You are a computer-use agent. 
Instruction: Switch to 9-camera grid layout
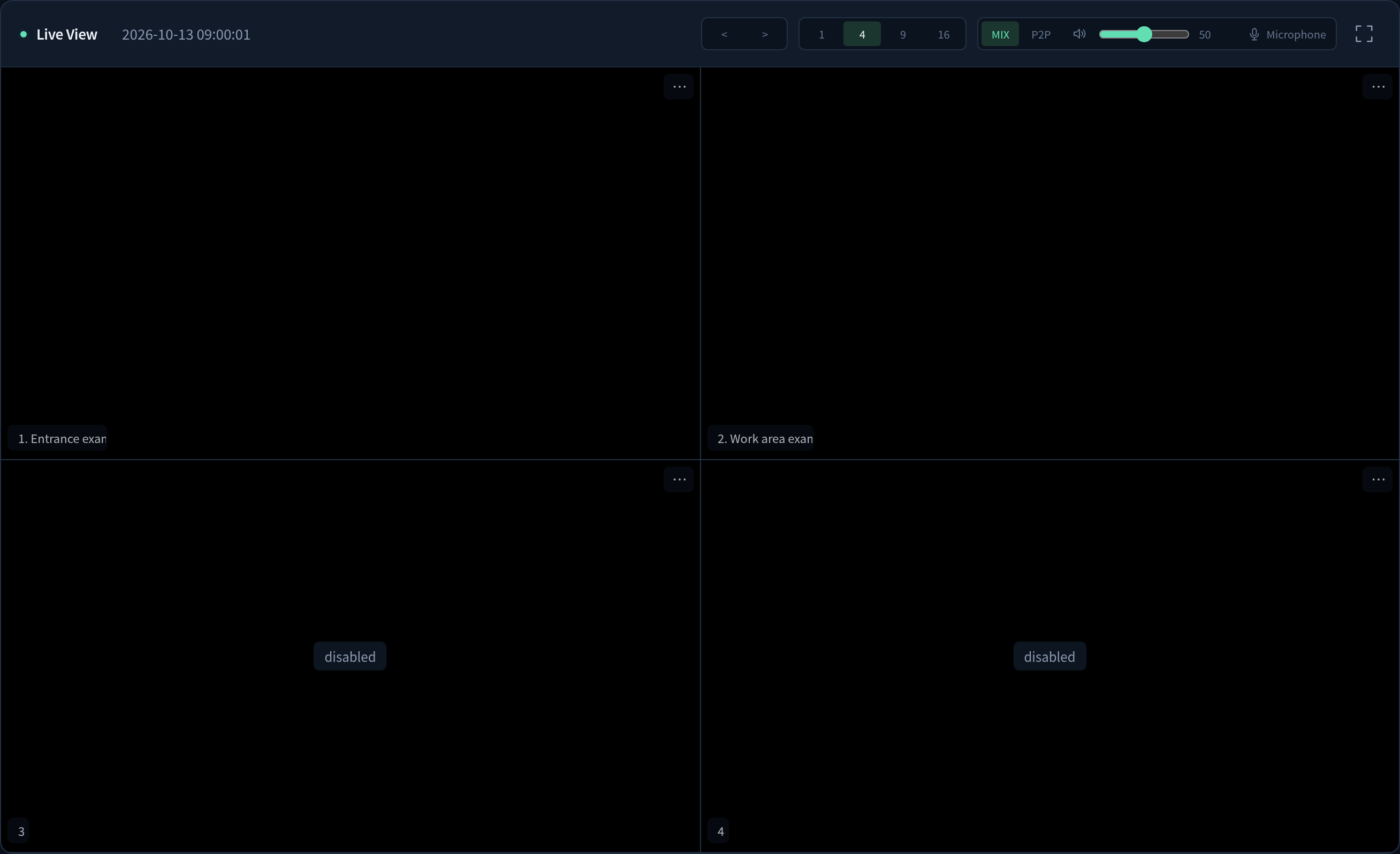coord(903,34)
